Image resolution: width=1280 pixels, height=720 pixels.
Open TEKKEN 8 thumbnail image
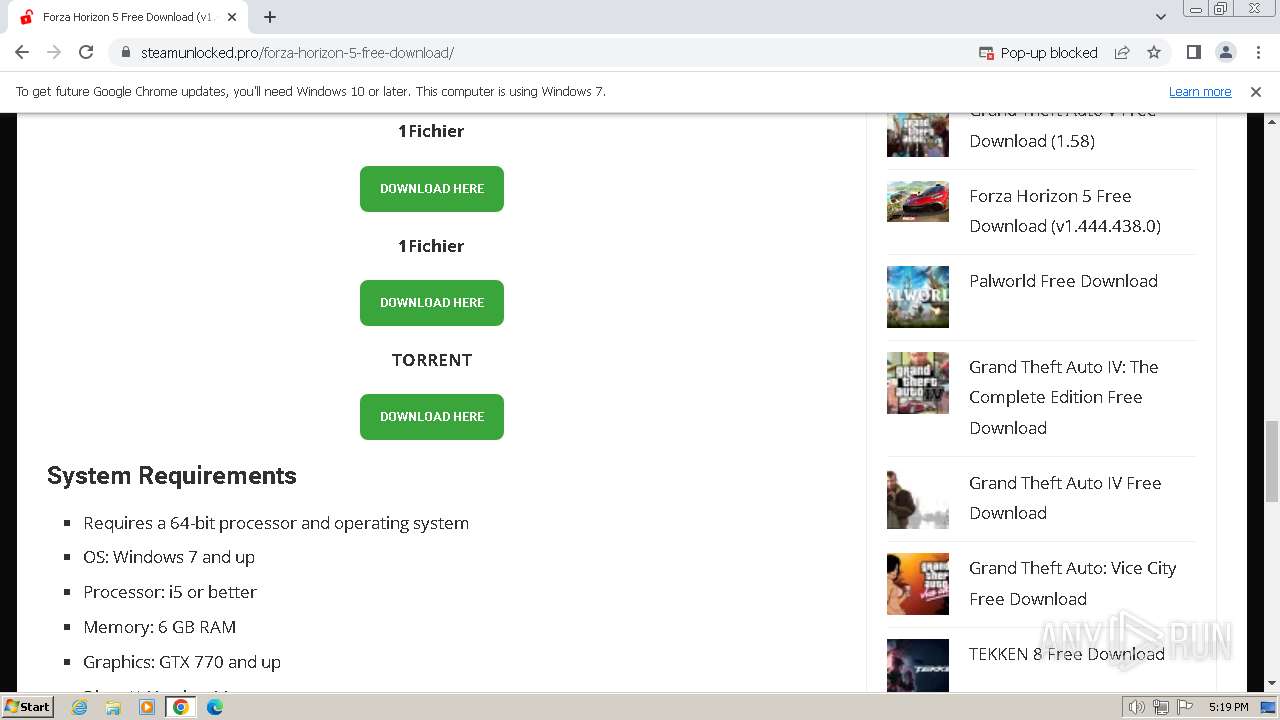tap(917, 665)
